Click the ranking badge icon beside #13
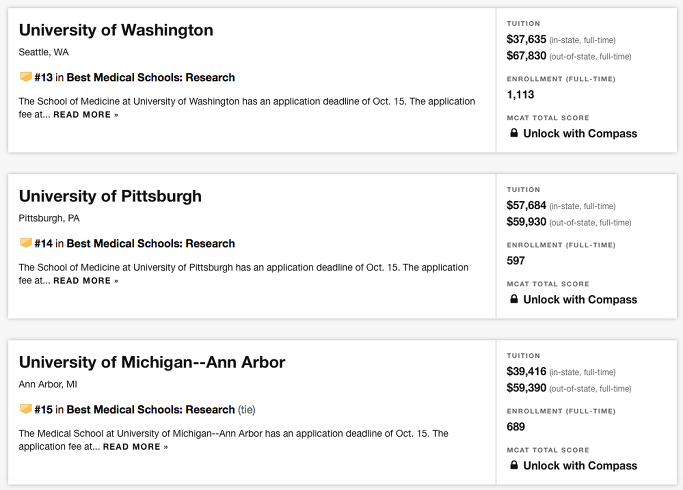Screen dimensions: 683x490 26,77
